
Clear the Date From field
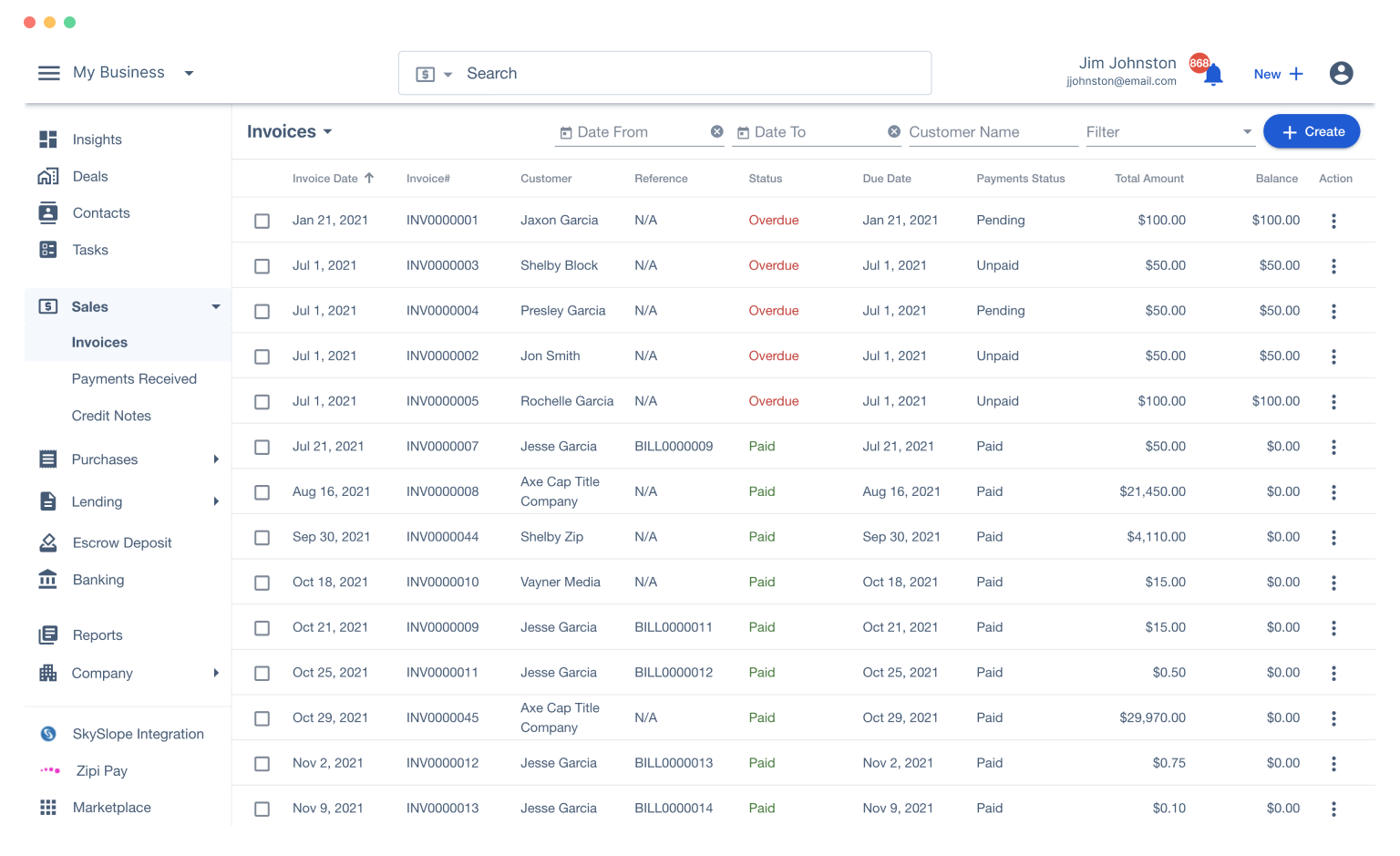(717, 132)
